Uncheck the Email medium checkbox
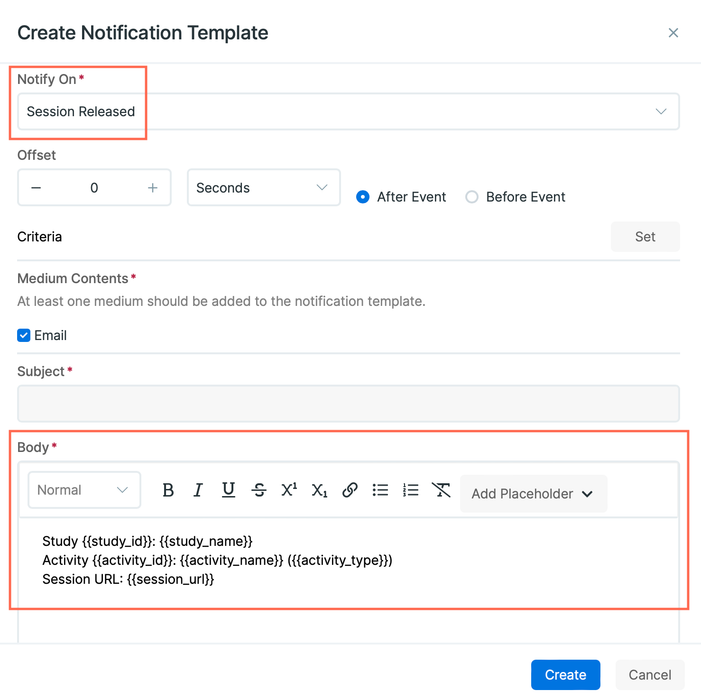 (24, 335)
